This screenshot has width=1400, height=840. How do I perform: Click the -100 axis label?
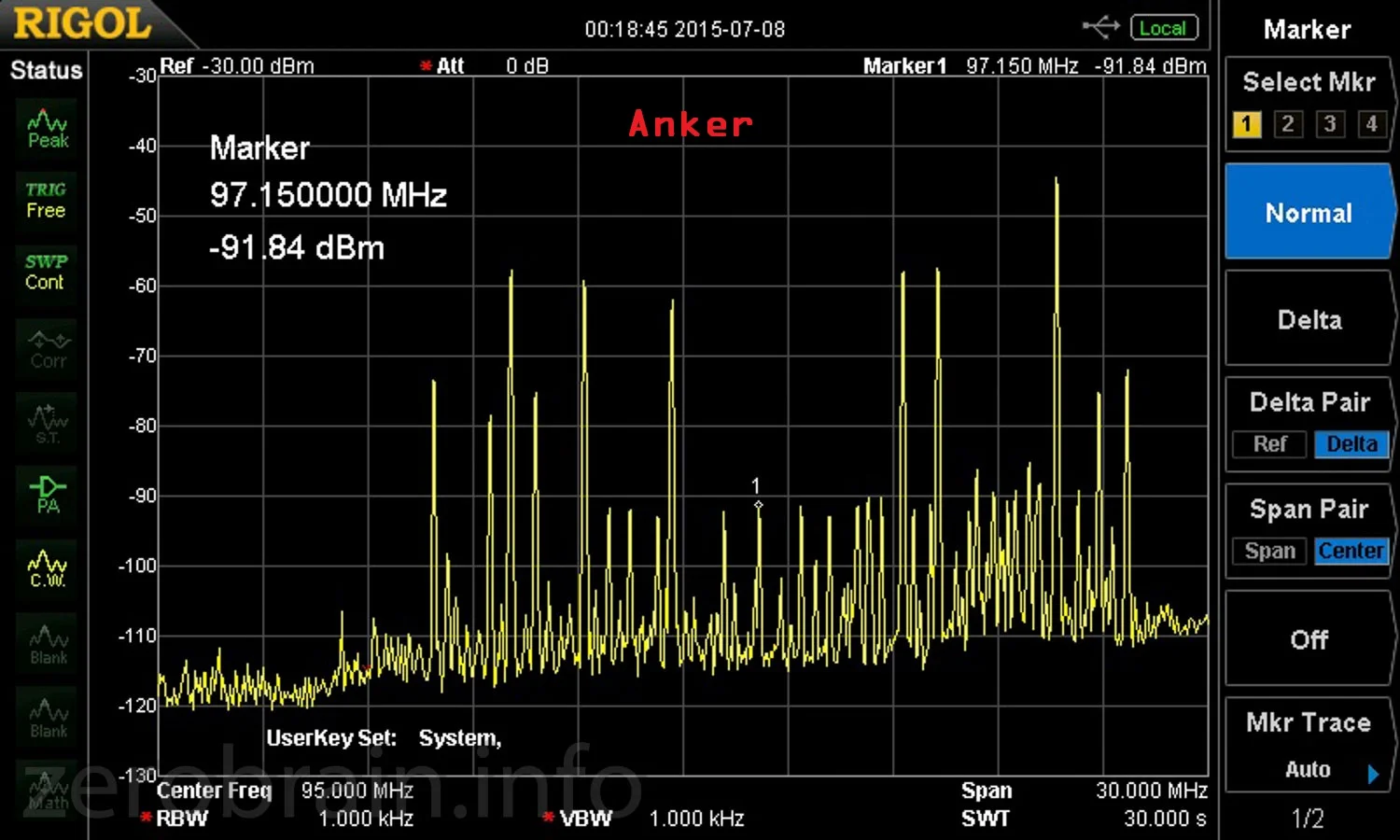tap(137, 566)
